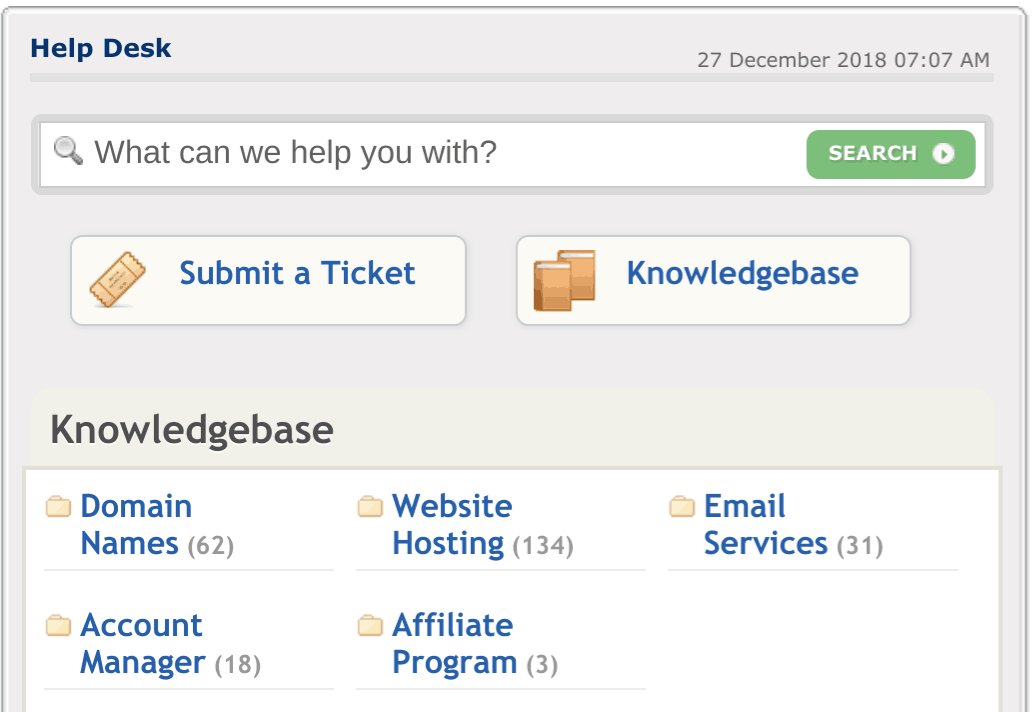Click the Website Hosting folder icon
The width and height of the screenshot is (1034, 712).
[x=370, y=506]
